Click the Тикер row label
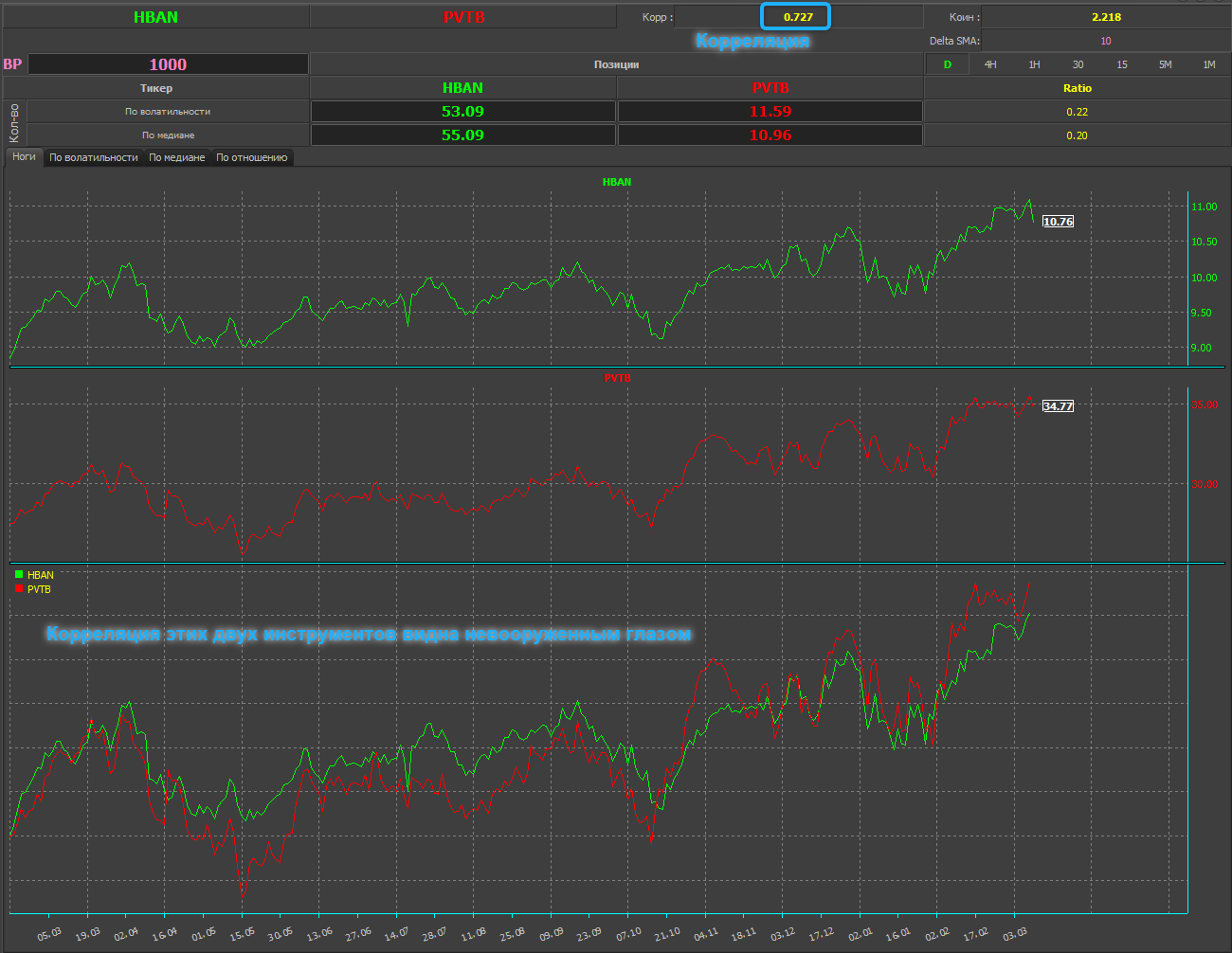The height and width of the screenshot is (953, 1232). pyautogui.click(x=156, y=88)
